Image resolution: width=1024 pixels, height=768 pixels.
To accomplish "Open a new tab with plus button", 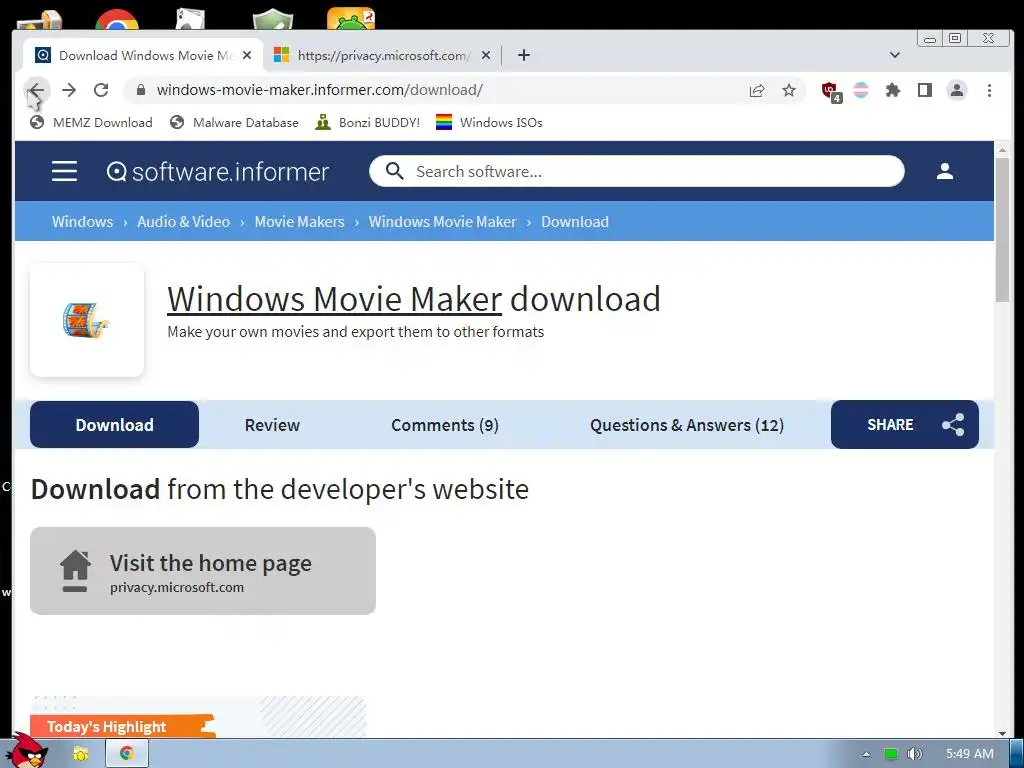I will (x=524, y=56).
